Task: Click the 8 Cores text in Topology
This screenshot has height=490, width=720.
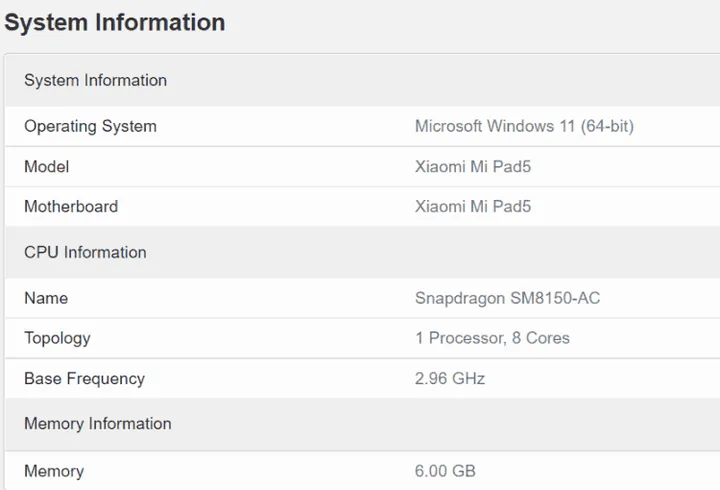Action: (x=540, y=338)
